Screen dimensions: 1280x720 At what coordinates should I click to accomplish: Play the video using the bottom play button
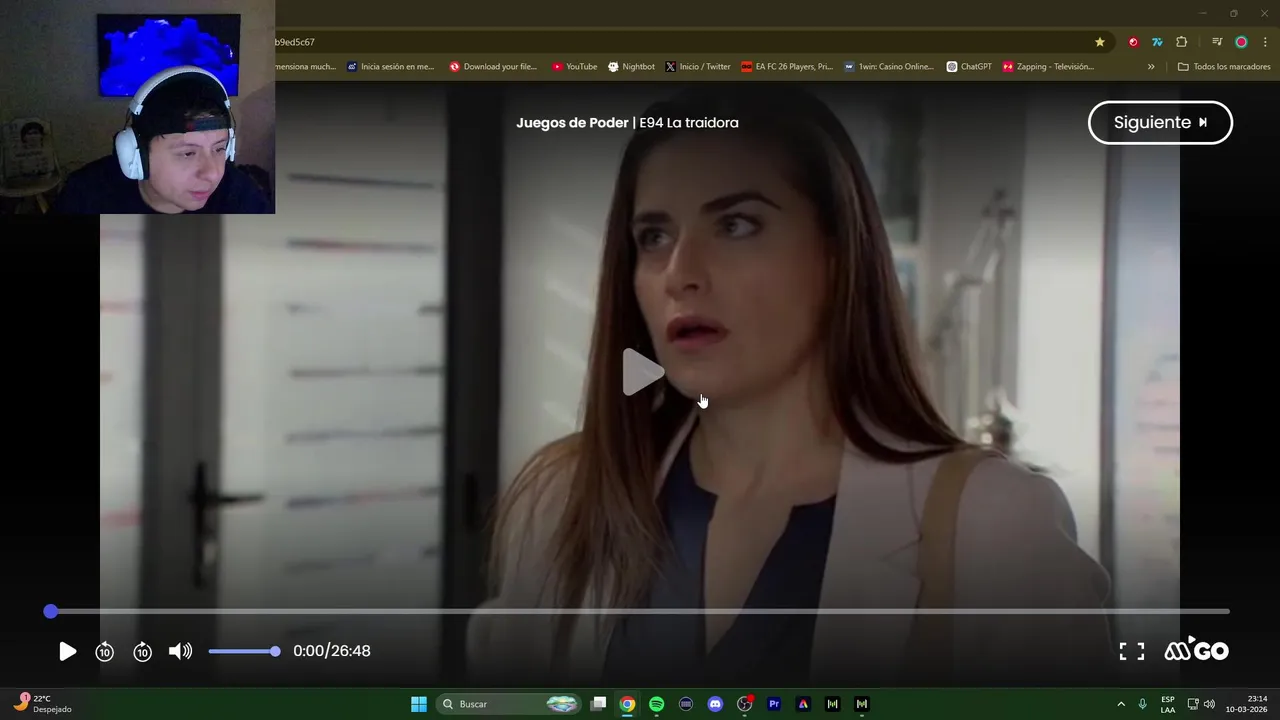(x=67, y=651)
